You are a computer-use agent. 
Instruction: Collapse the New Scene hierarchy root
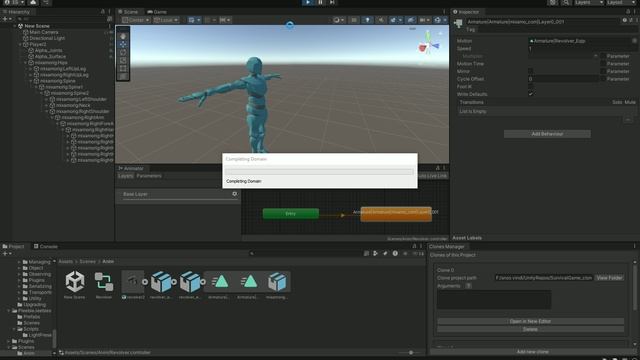pyautogui.click(x=15, y=26)
